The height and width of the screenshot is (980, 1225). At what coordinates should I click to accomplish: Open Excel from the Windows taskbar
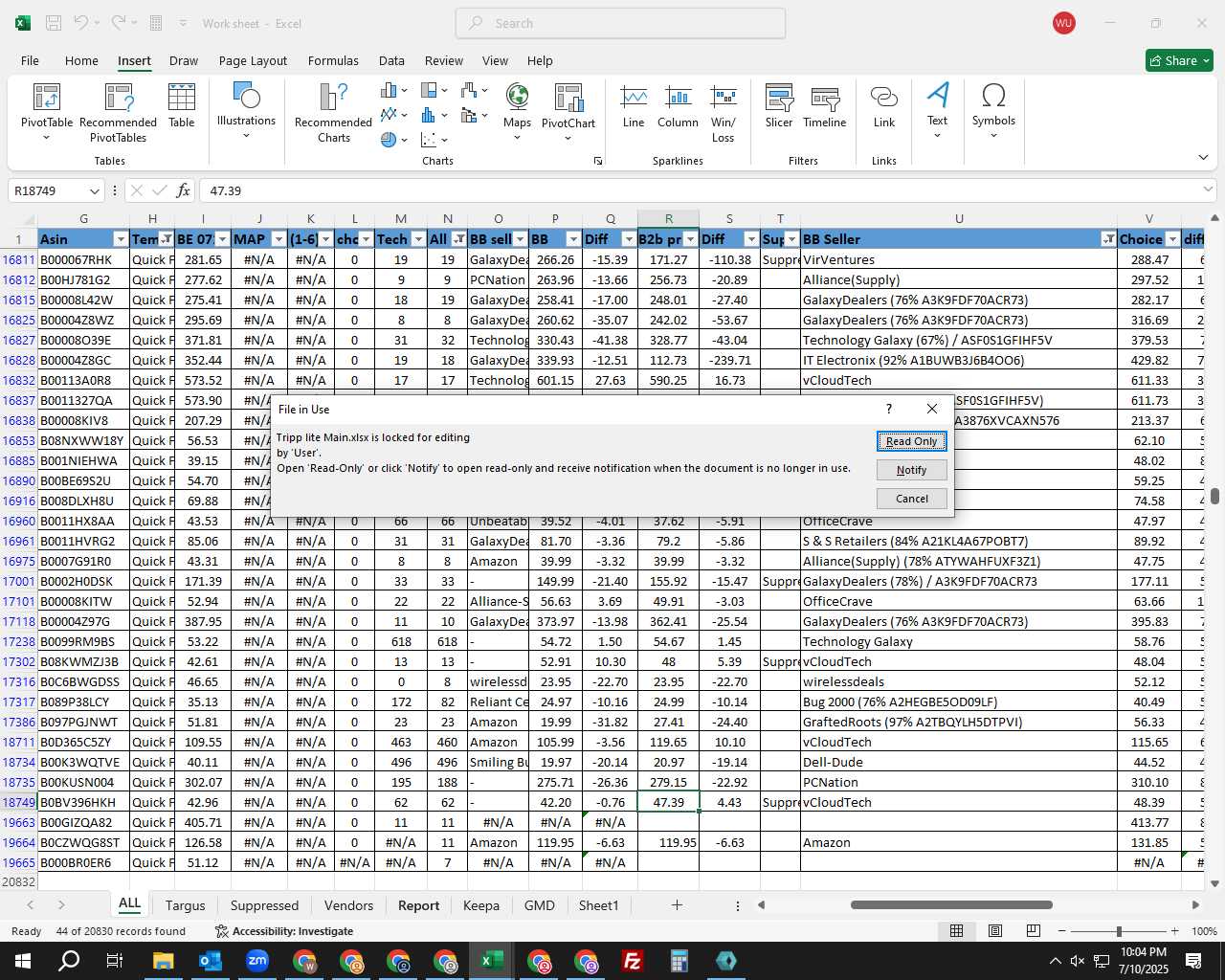coord(492,961)
